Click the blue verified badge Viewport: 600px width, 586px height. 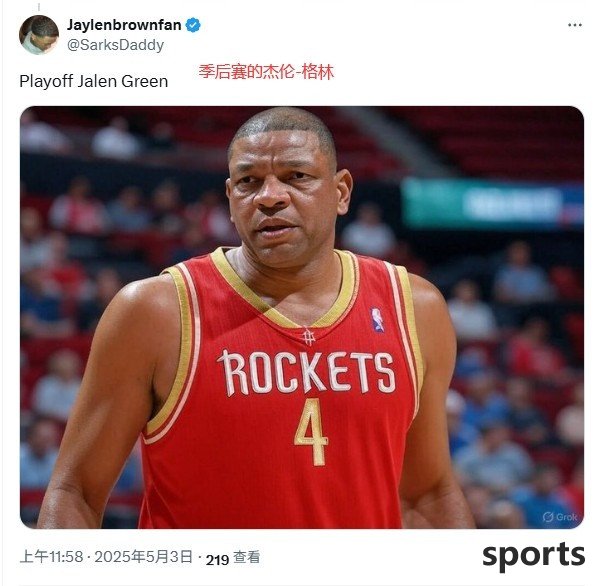pos(193,25)
